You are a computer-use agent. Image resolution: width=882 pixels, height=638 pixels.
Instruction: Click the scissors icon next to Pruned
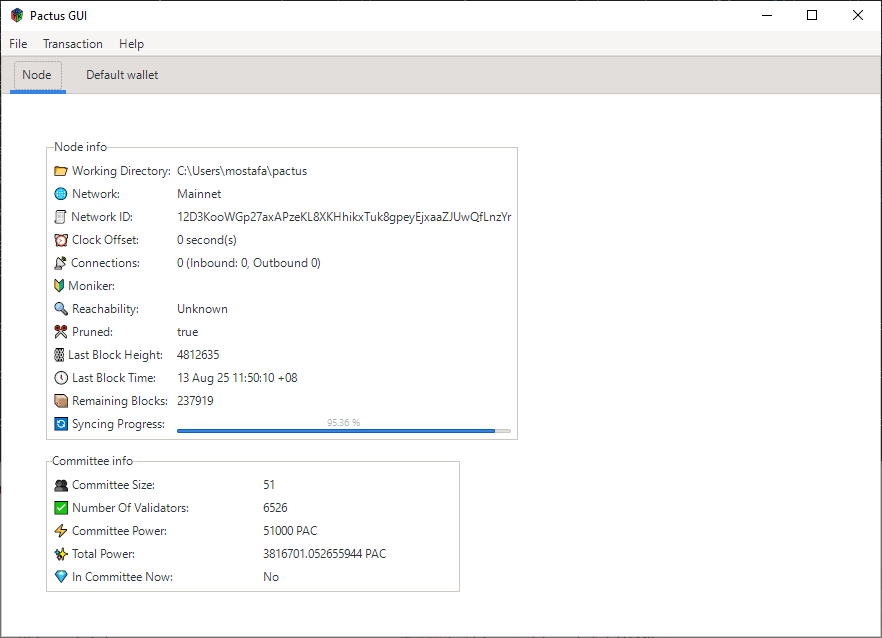pos(61,332)
